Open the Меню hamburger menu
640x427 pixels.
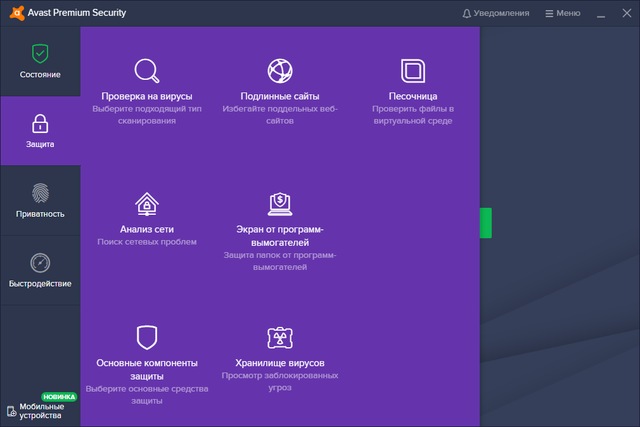[x=562, y=13]
